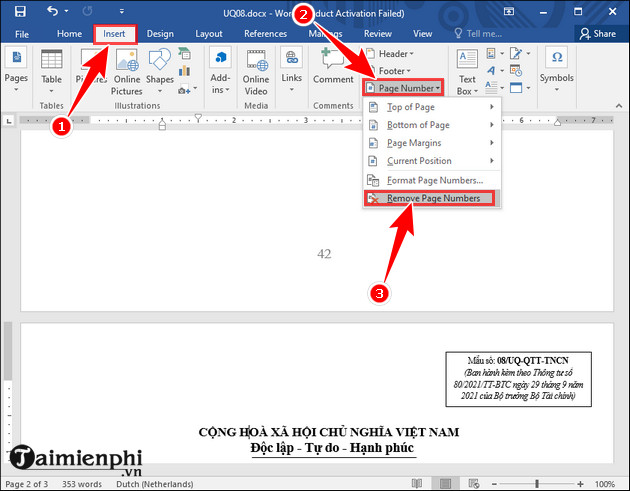Zoom out with minus button
Image resolution: width=630 pixels, height=491 pixels.
click(495, 484)
